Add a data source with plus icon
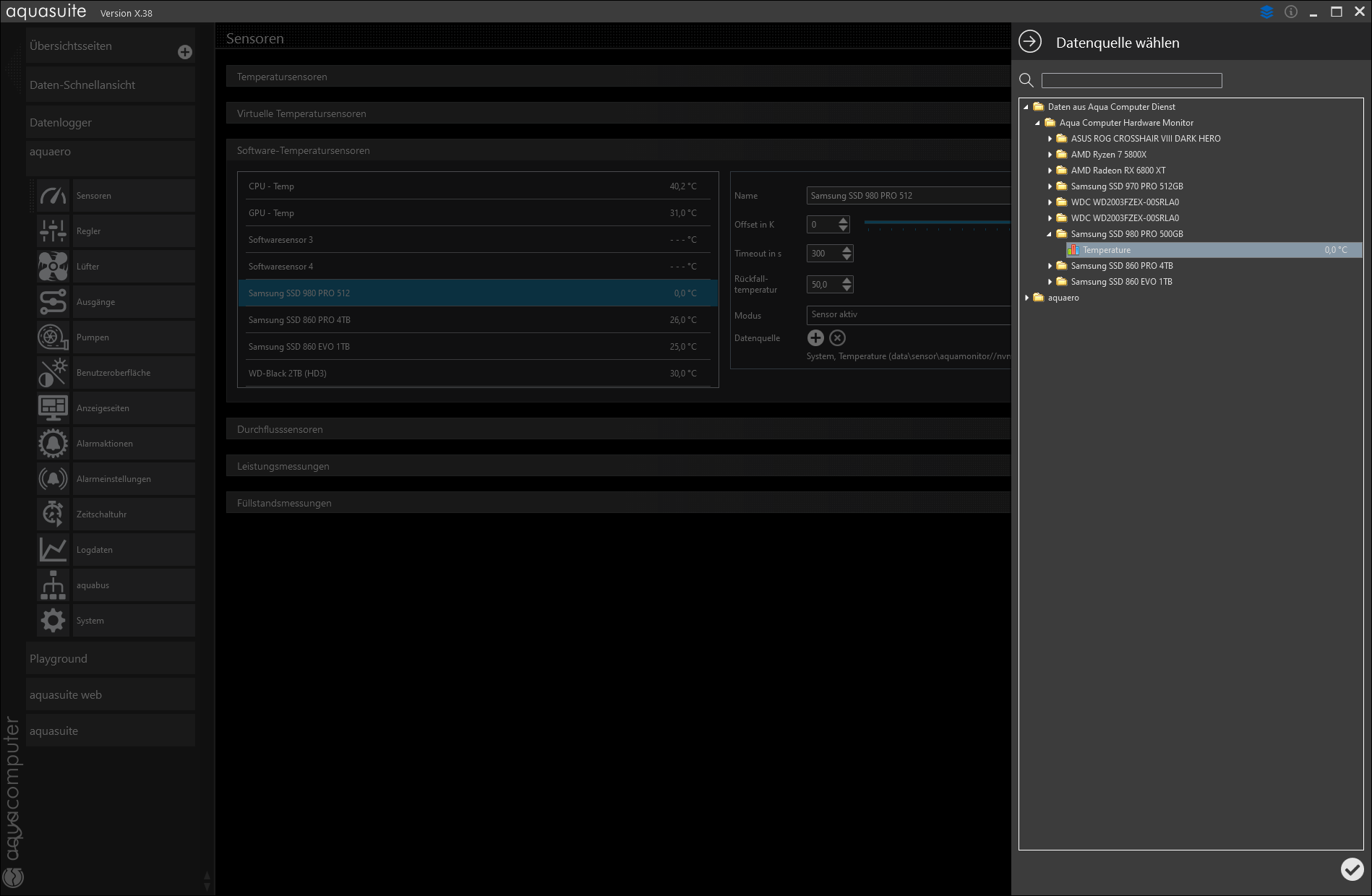 [815, 337]
